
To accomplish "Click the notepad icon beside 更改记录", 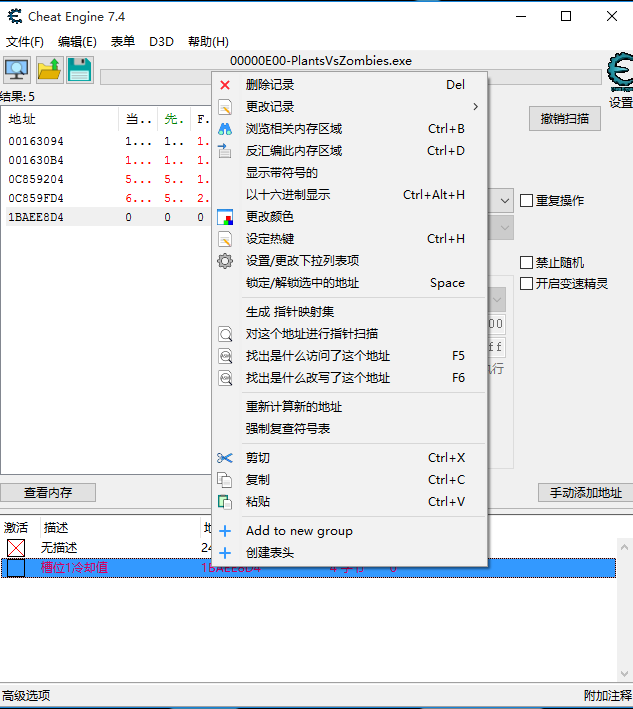I will (225, 107).
